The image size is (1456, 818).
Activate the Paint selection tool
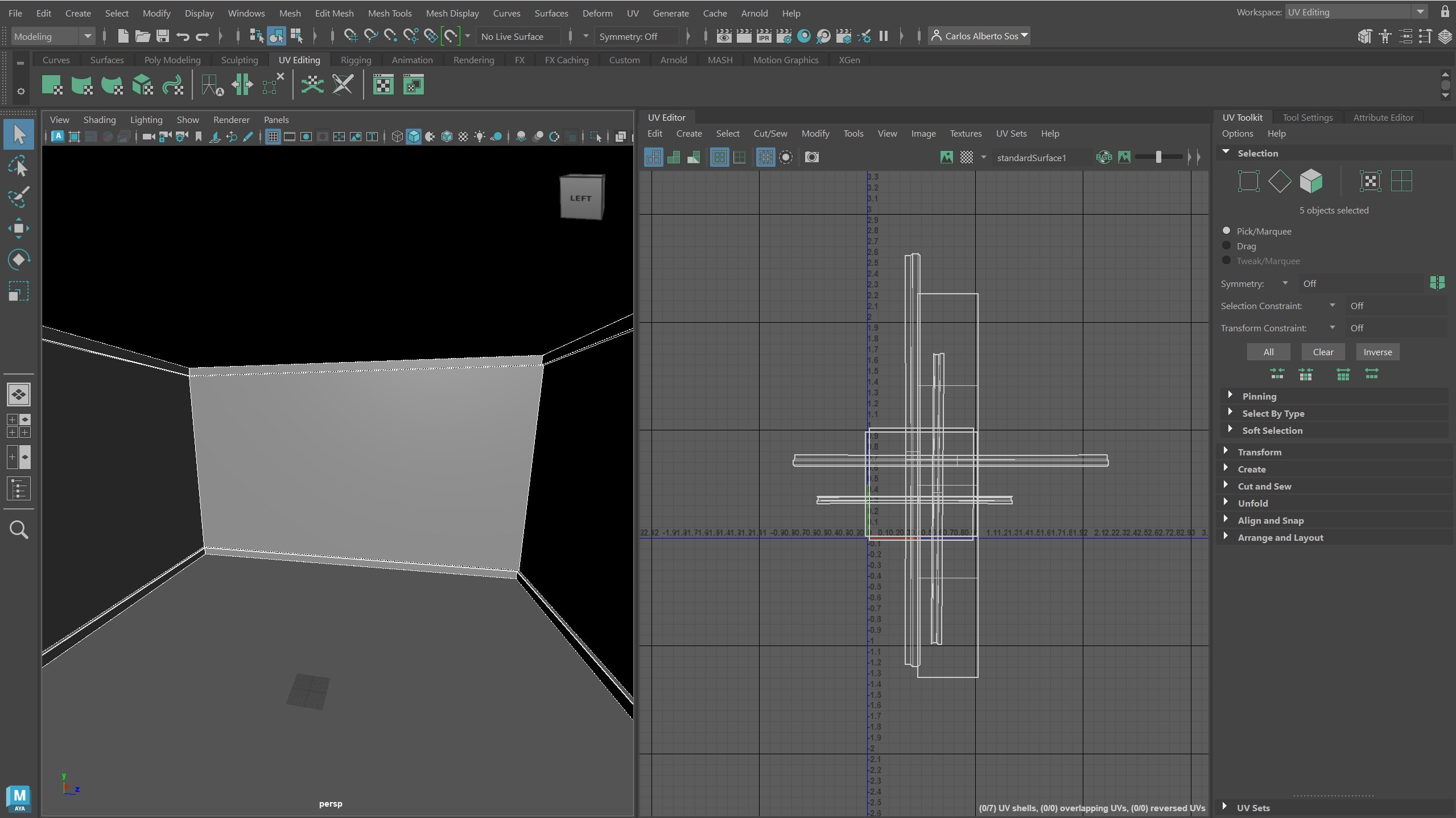point(19,198)
